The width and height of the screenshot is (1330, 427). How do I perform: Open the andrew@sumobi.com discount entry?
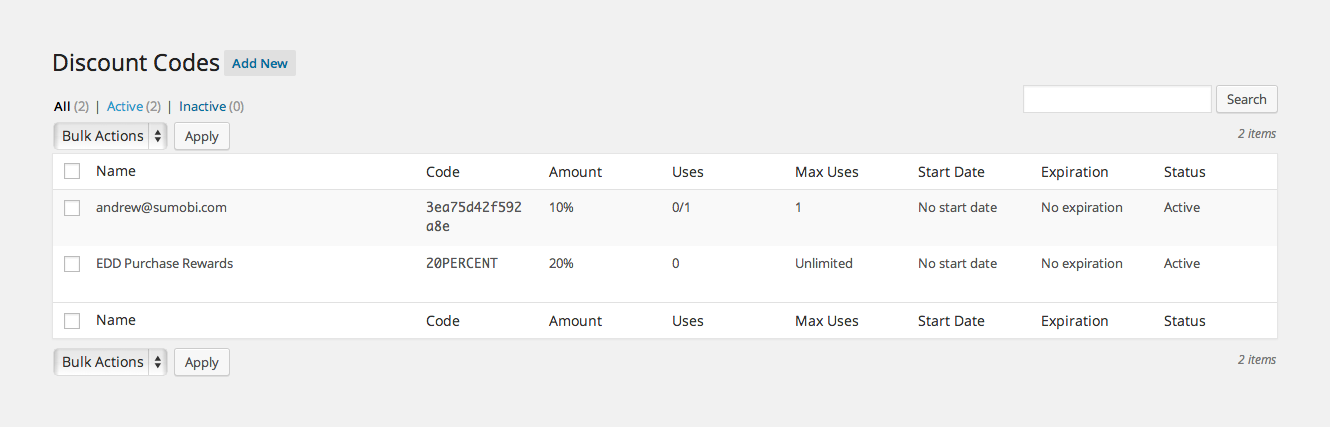(161, 208)
